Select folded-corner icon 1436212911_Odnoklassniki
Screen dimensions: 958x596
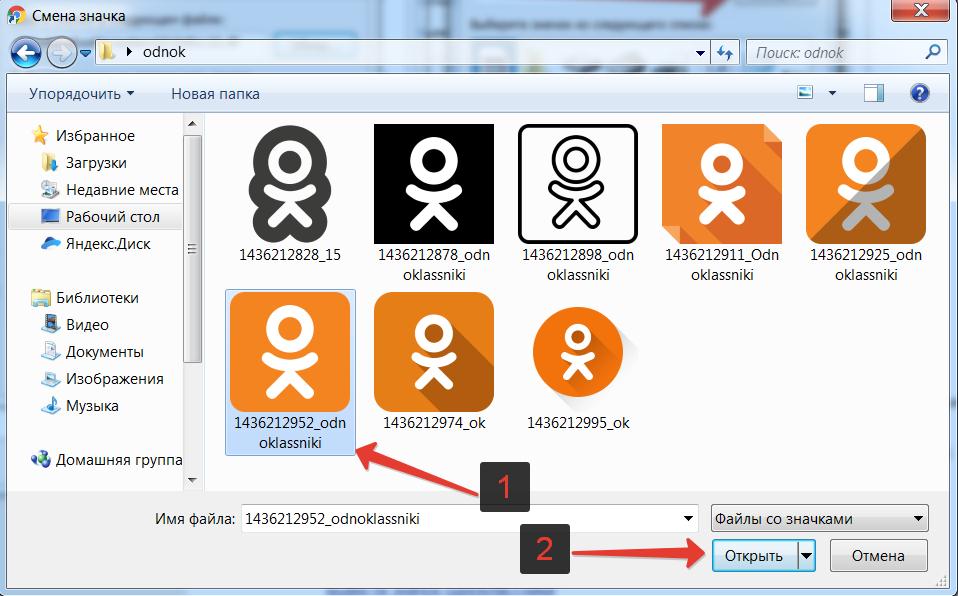722,184
